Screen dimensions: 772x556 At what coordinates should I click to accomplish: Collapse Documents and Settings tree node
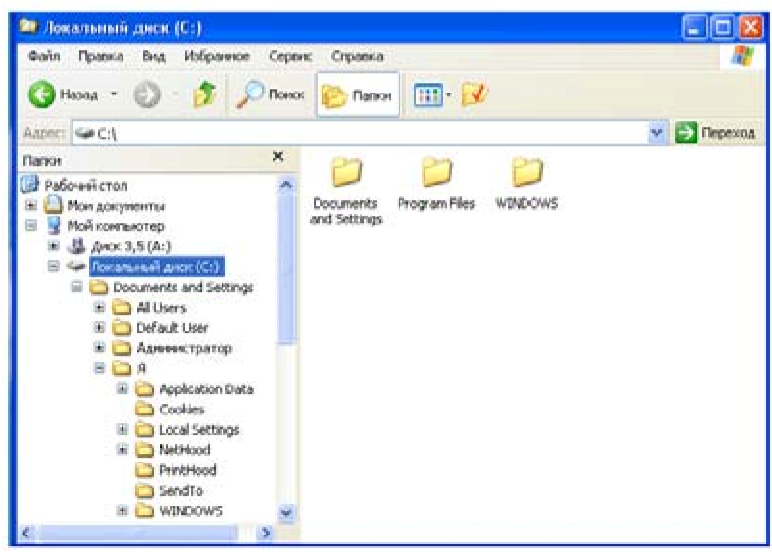pyautogui.click(x=77, y=287)
